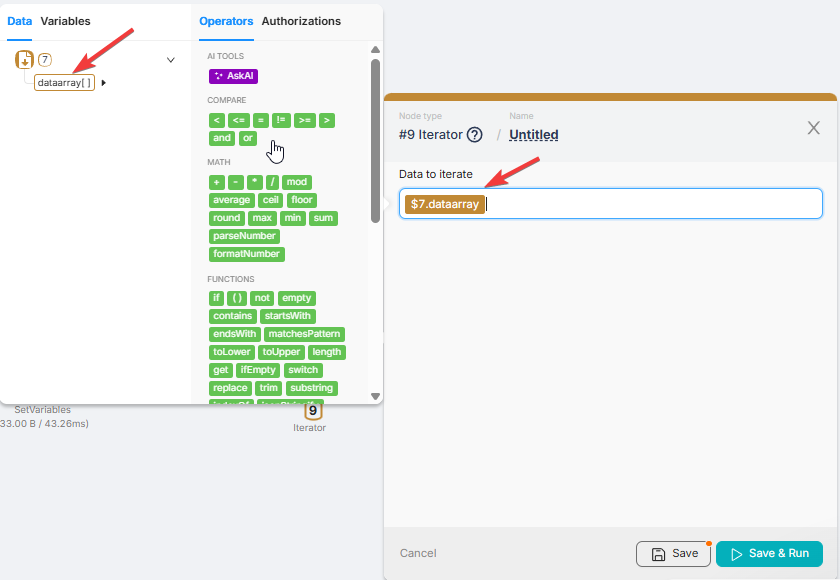
Task: Switch to the Variables tab
Action: coord(65,21)
